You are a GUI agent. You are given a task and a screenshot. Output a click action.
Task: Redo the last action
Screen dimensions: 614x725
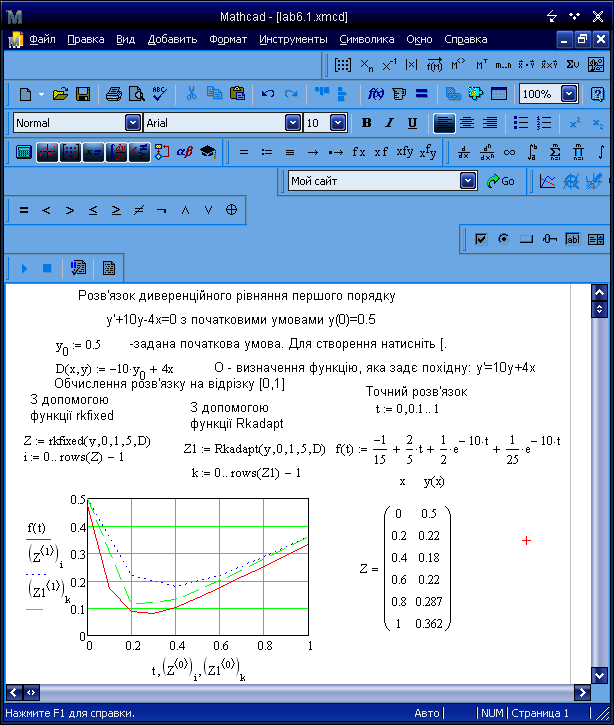coord(291,94)
